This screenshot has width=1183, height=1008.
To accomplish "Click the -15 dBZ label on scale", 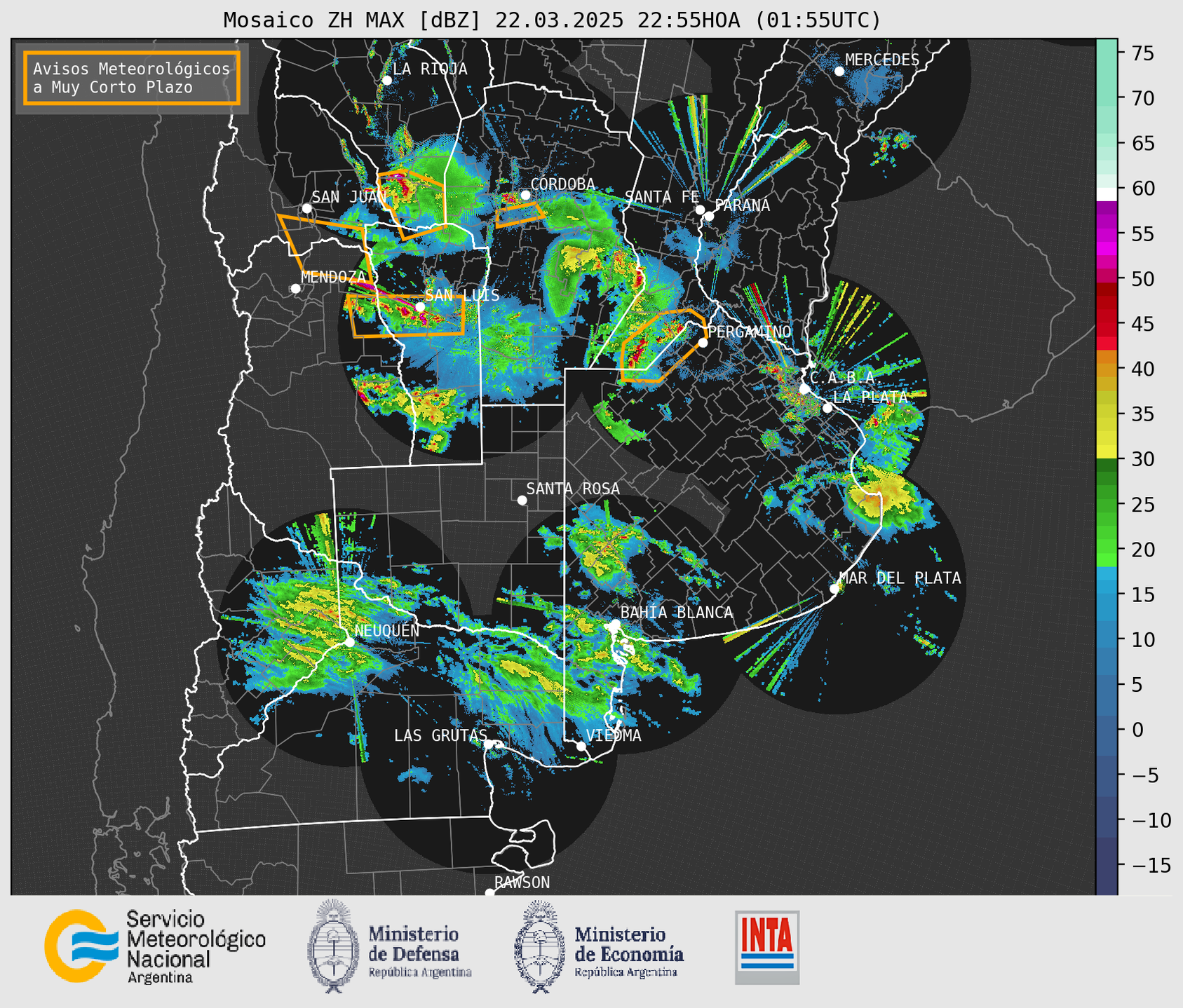I will [x=1150, y=865].
